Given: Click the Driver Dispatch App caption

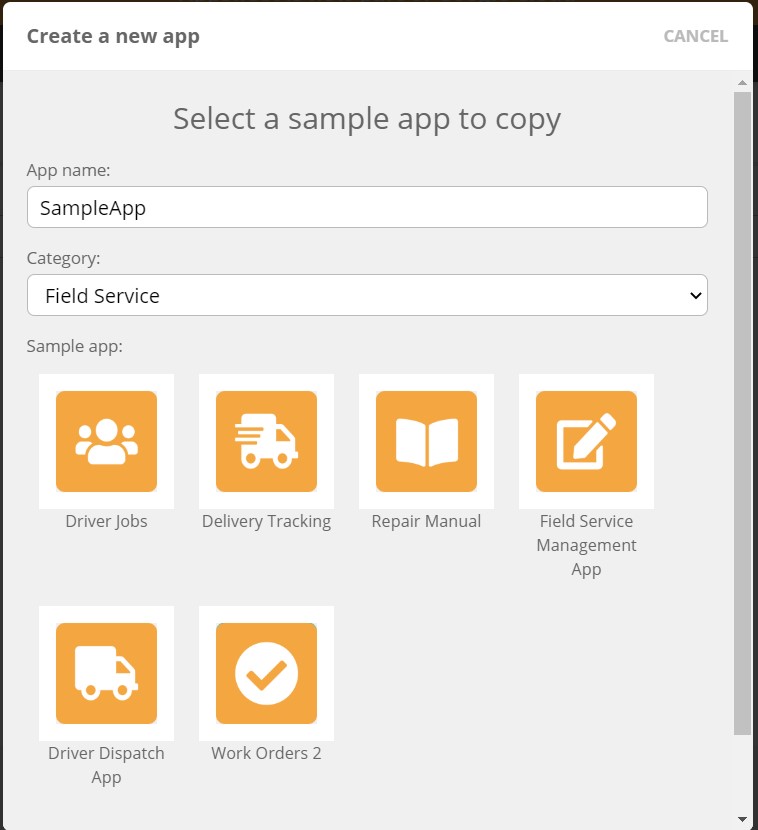Looking at the screenshot, I should tap(106, 765).
